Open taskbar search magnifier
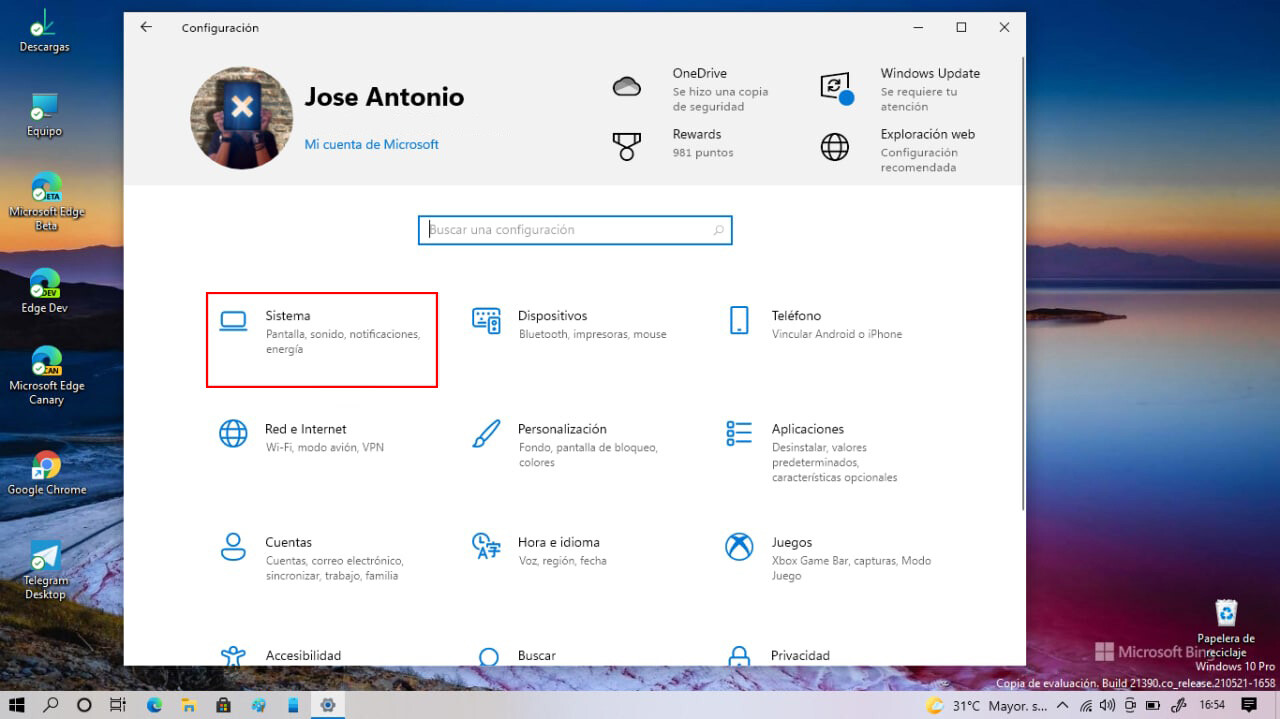This screenshot has width=1280, height=719. coord(51,705)
